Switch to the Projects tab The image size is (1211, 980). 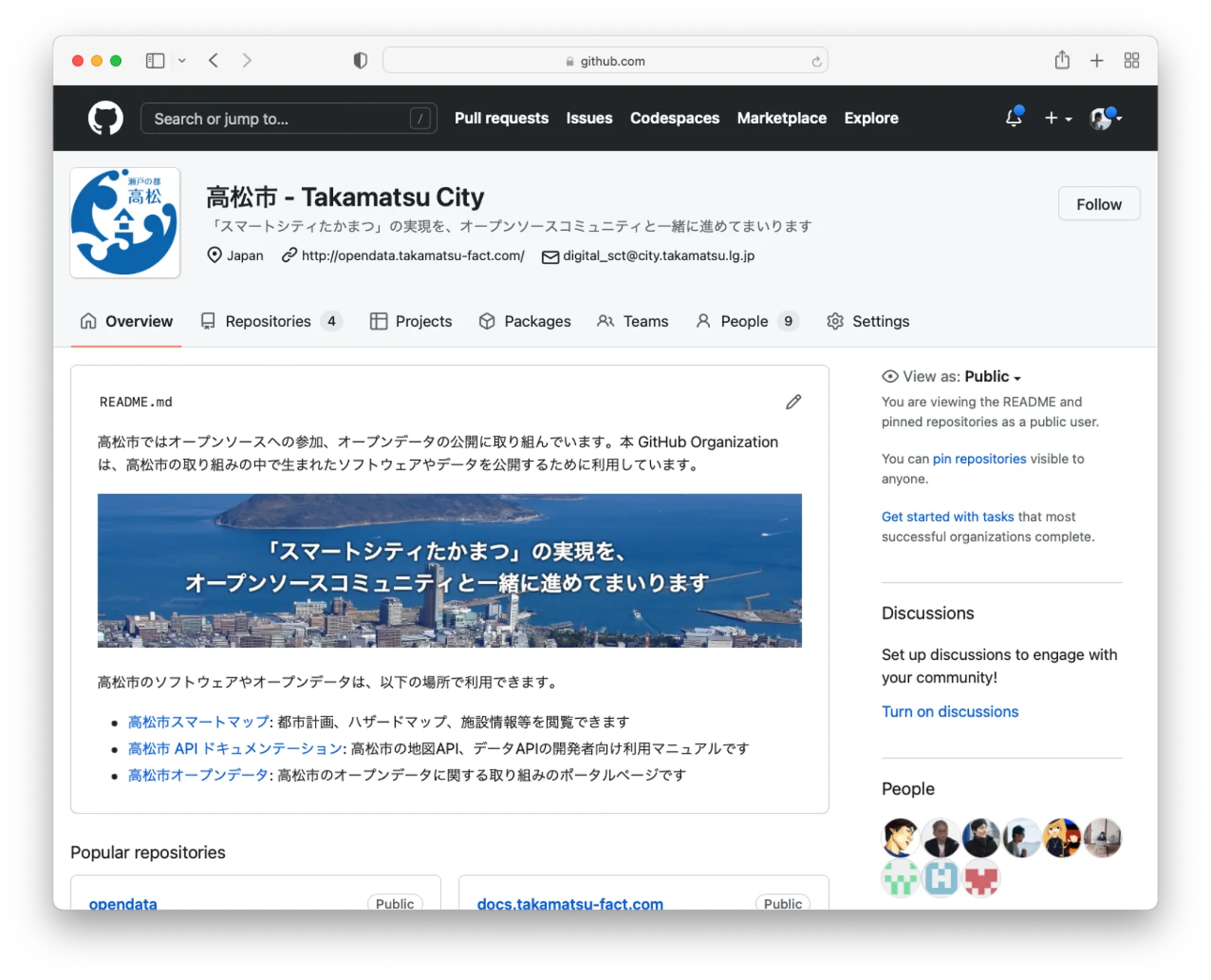pyautogui.click(x=411, y=322)
